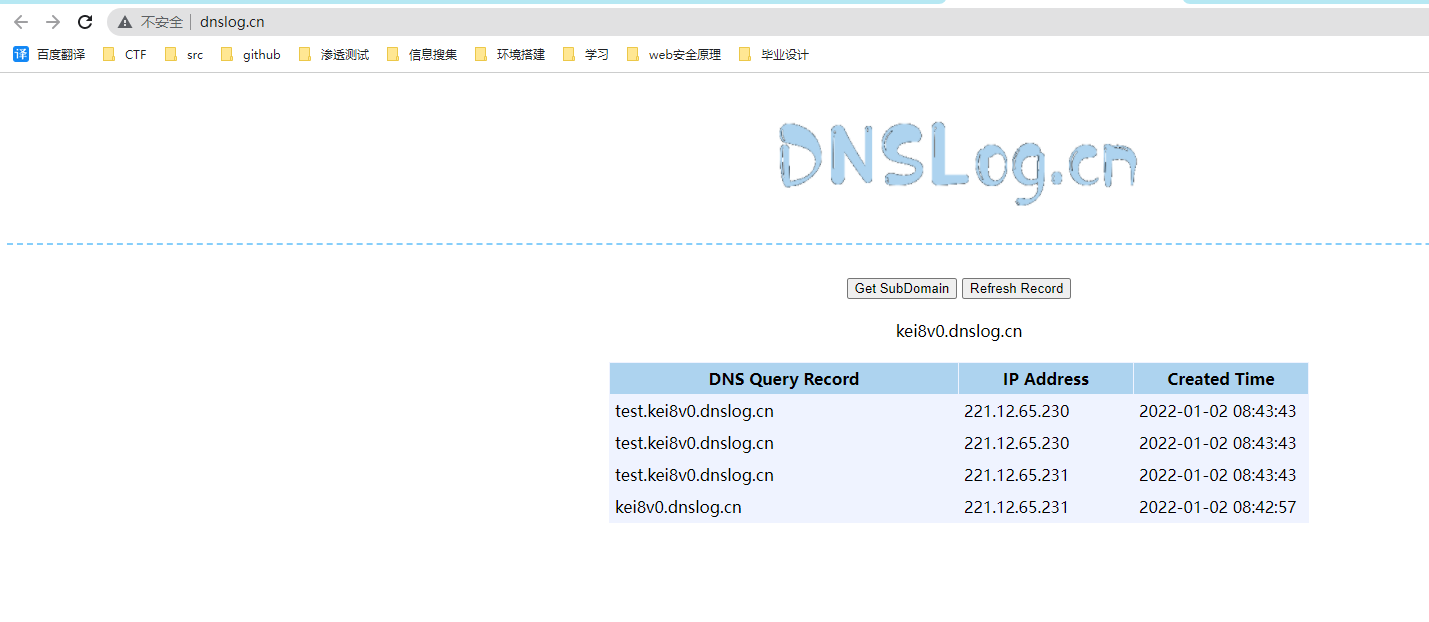Click the Created Time column header

point(1221,379)
